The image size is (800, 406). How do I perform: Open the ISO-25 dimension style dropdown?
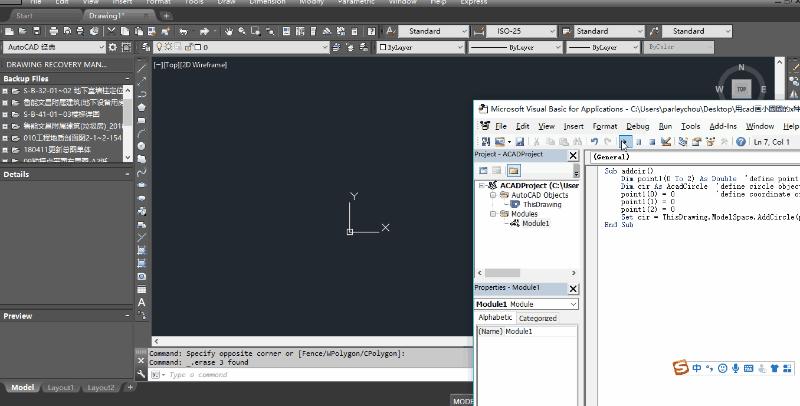520,31
